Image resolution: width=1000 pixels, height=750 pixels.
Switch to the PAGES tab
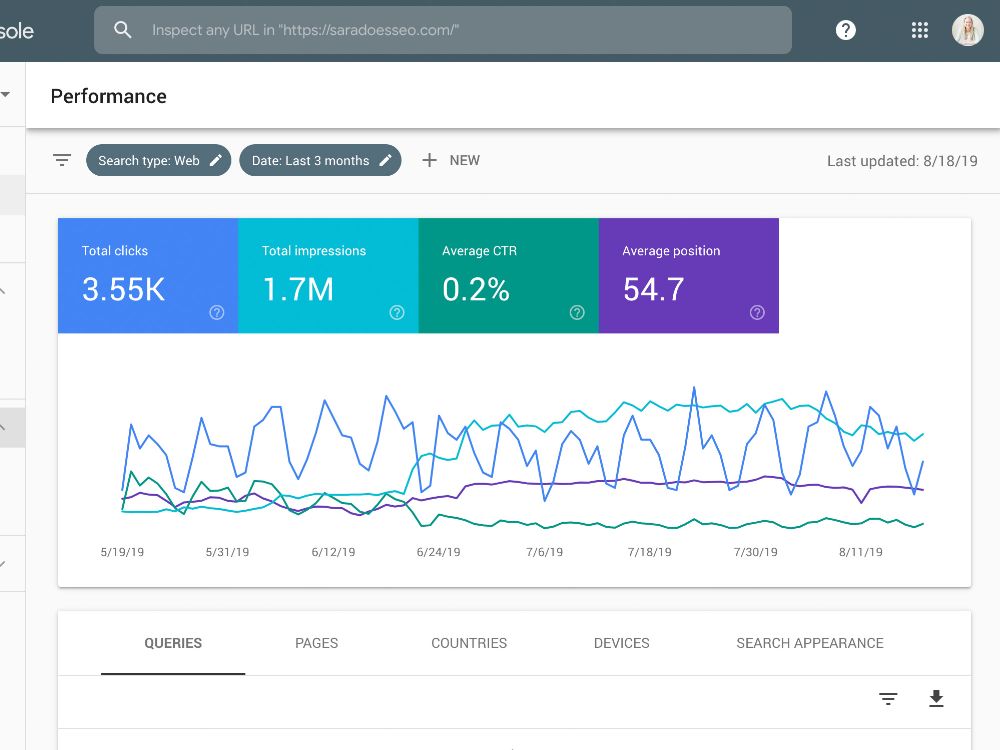click(x=316, y=643)
